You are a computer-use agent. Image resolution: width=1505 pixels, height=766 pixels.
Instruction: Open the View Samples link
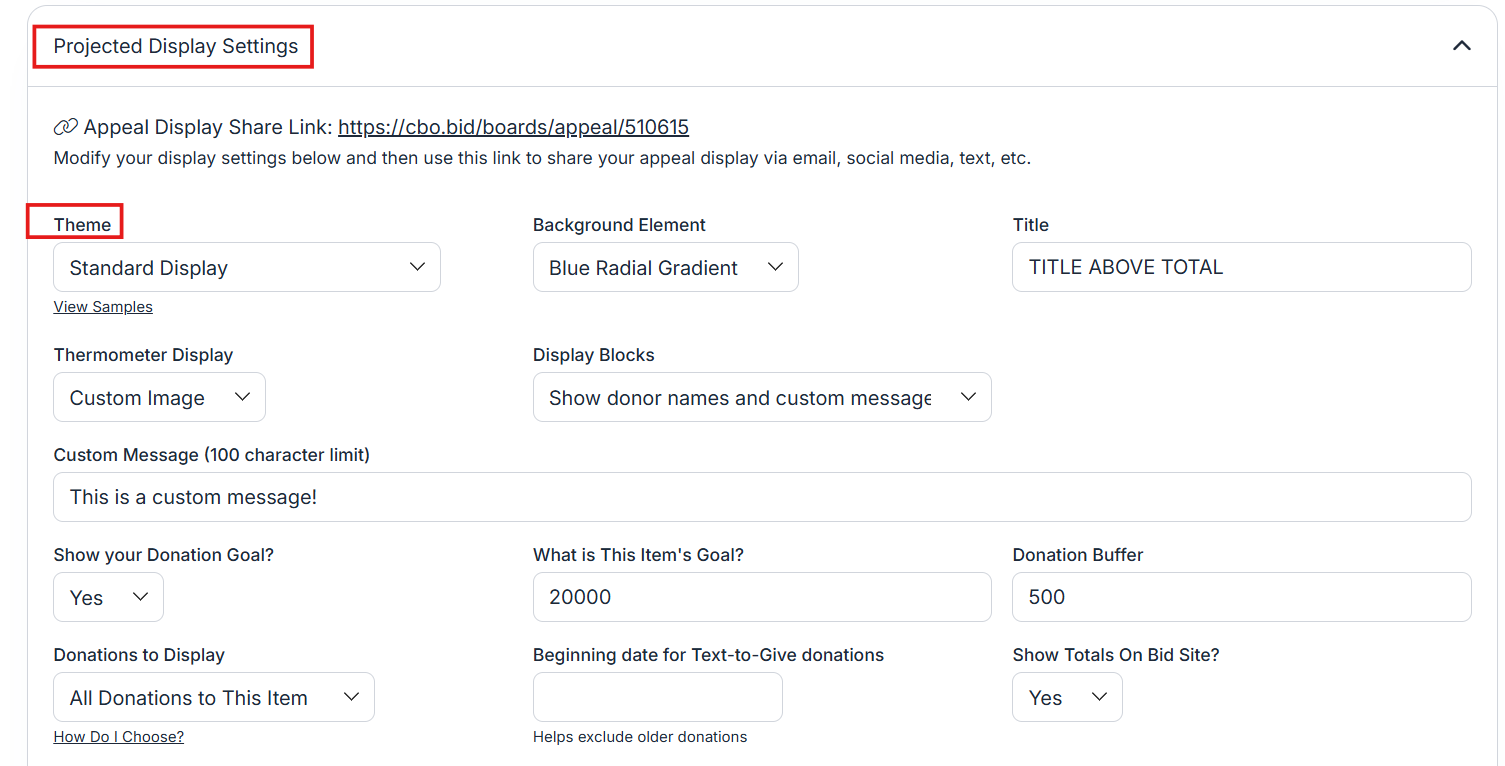point(103,307)
